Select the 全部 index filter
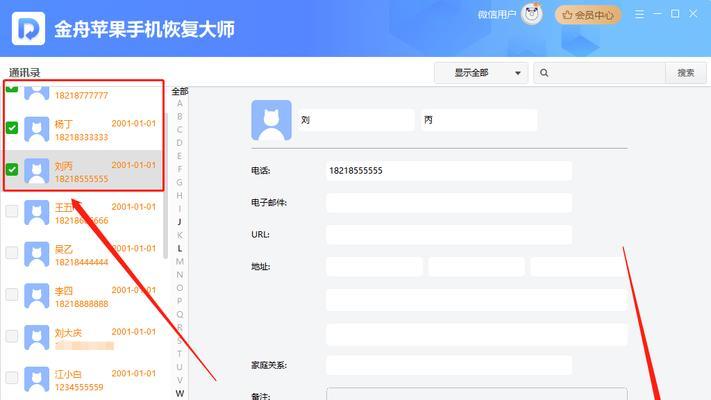 click(x=180, y=92)
